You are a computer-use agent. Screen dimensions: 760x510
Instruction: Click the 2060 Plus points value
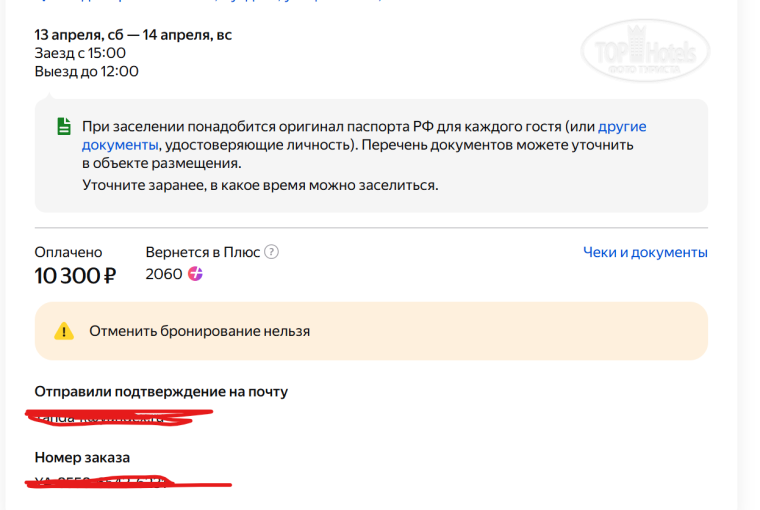164,274
